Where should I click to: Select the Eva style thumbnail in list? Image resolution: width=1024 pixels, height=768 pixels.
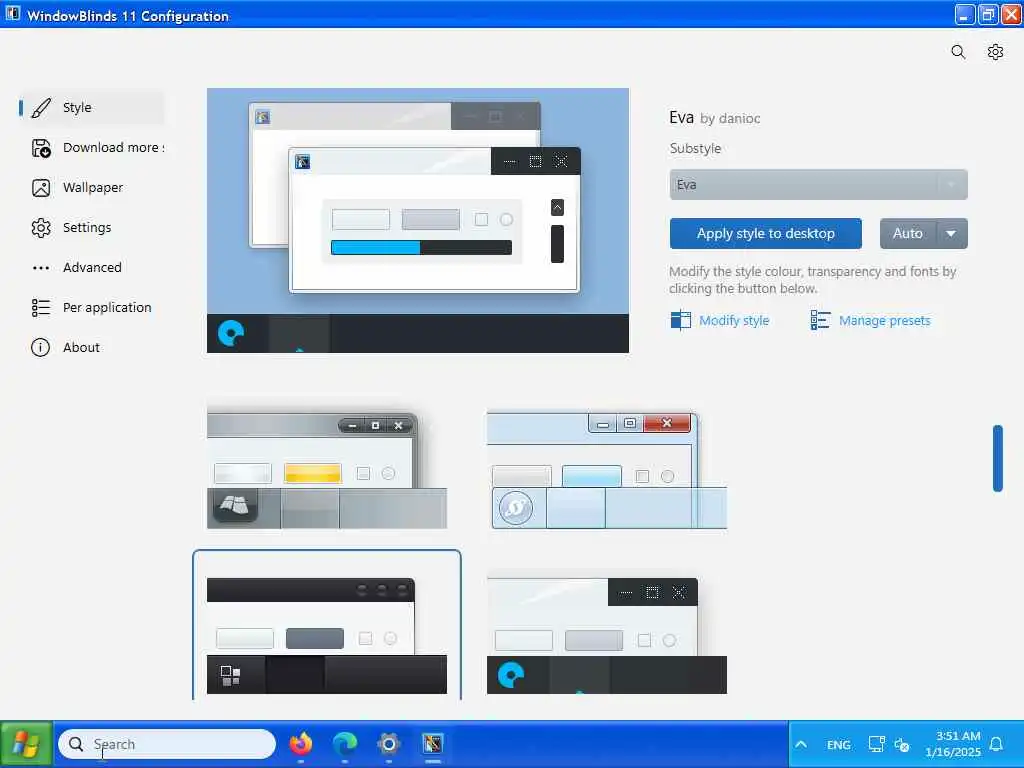(607, 635)
